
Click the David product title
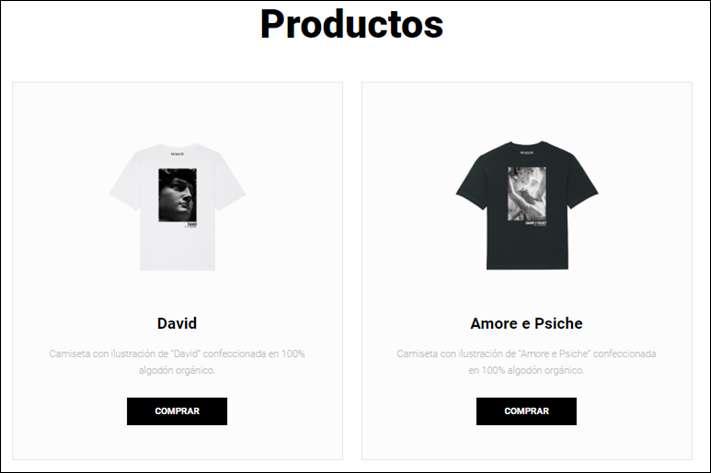click(x=177, y=323)
